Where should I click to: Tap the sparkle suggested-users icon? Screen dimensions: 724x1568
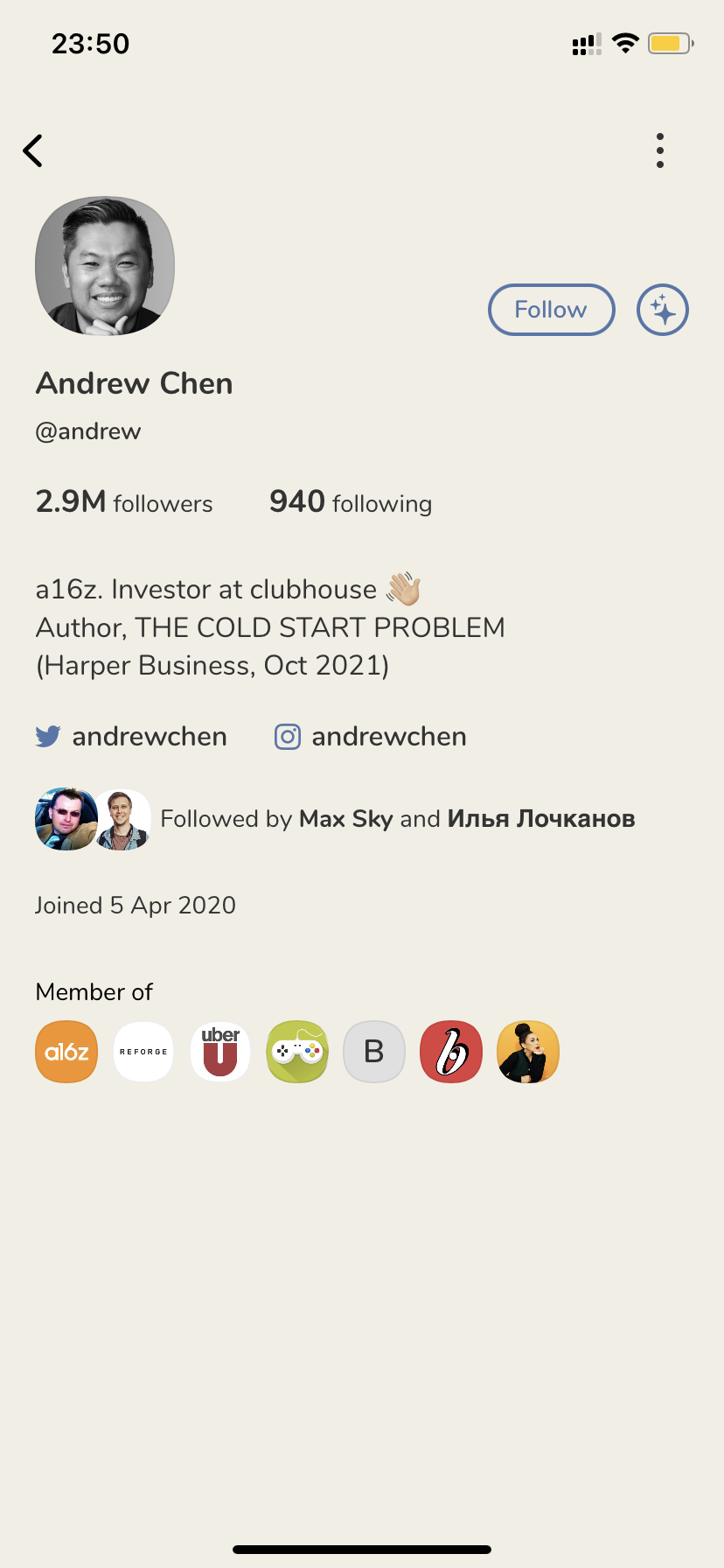tap(663, 310)
